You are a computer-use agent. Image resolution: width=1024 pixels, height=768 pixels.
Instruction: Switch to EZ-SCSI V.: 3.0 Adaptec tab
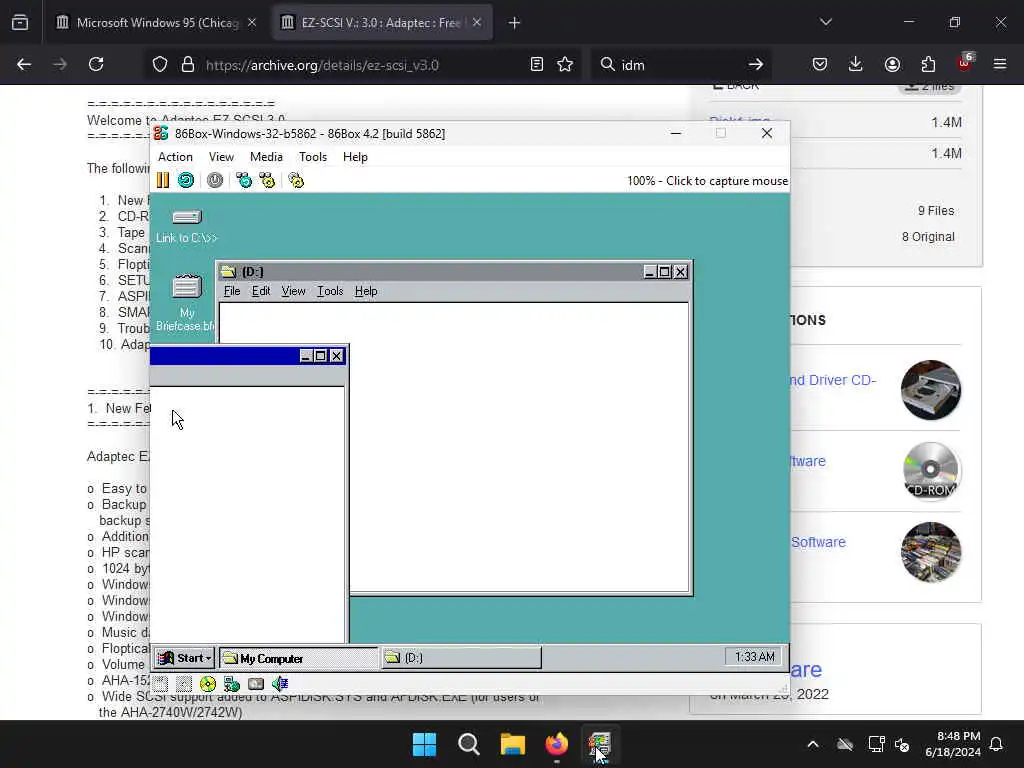pos(382,23)
